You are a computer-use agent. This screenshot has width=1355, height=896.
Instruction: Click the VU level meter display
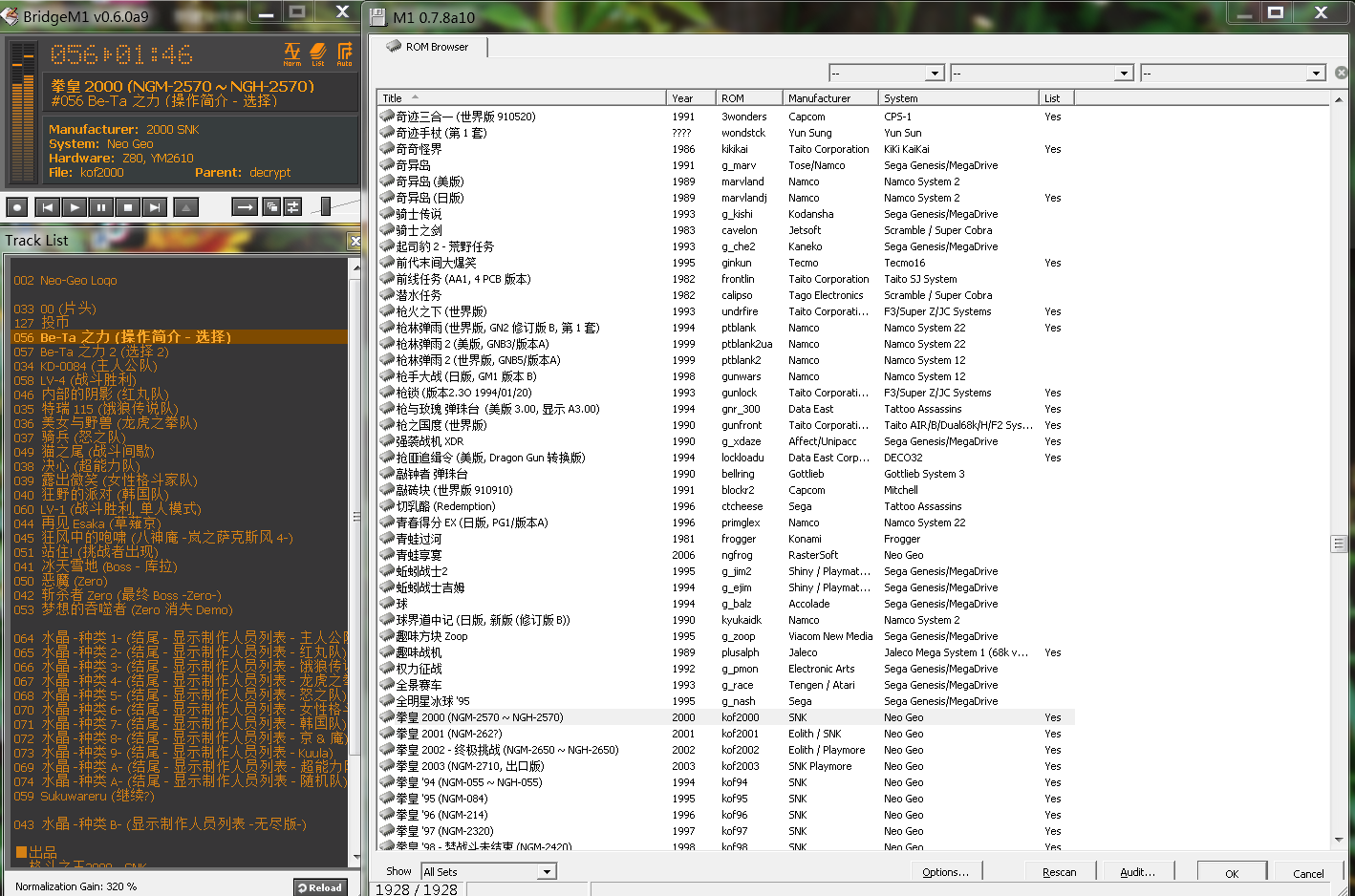pos(23,114)
